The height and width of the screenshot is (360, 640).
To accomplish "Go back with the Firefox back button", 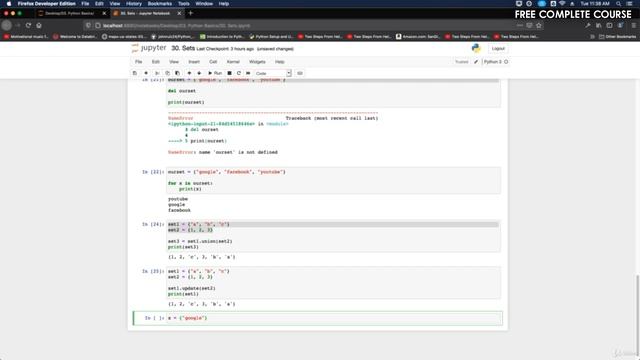I will (x=7, y=25).
